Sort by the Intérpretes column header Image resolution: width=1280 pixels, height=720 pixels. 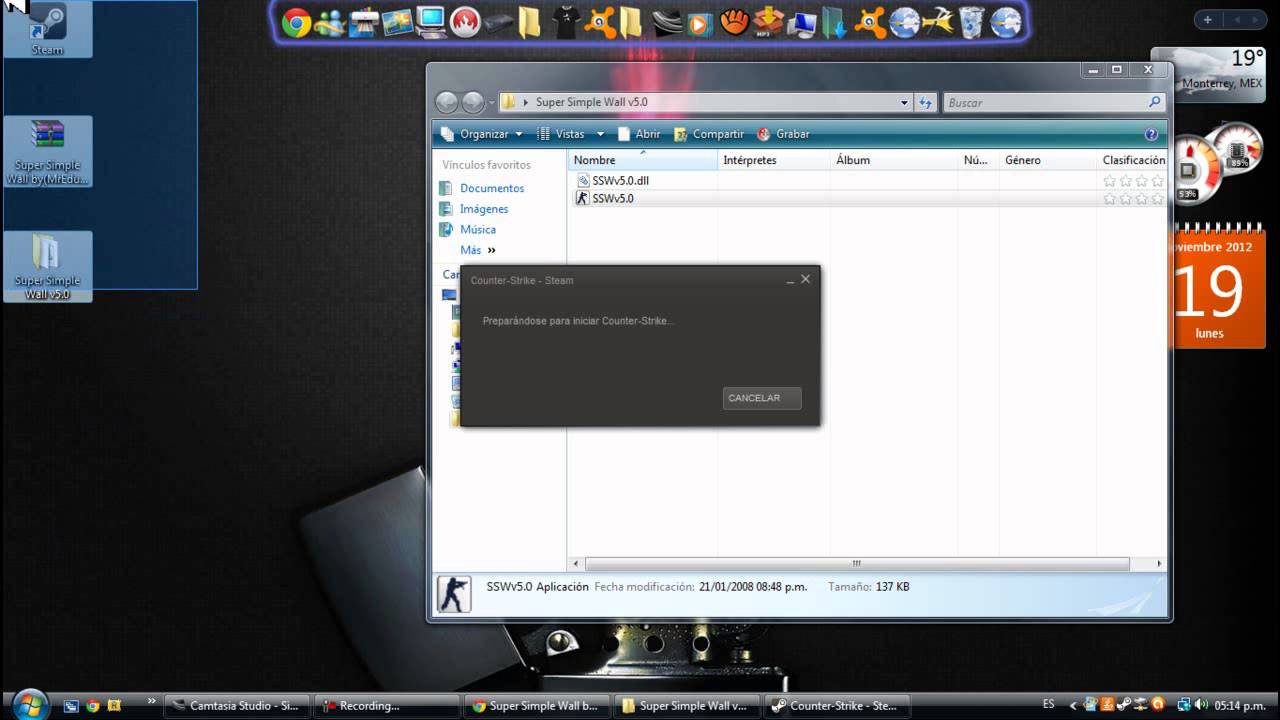(773, 160)
